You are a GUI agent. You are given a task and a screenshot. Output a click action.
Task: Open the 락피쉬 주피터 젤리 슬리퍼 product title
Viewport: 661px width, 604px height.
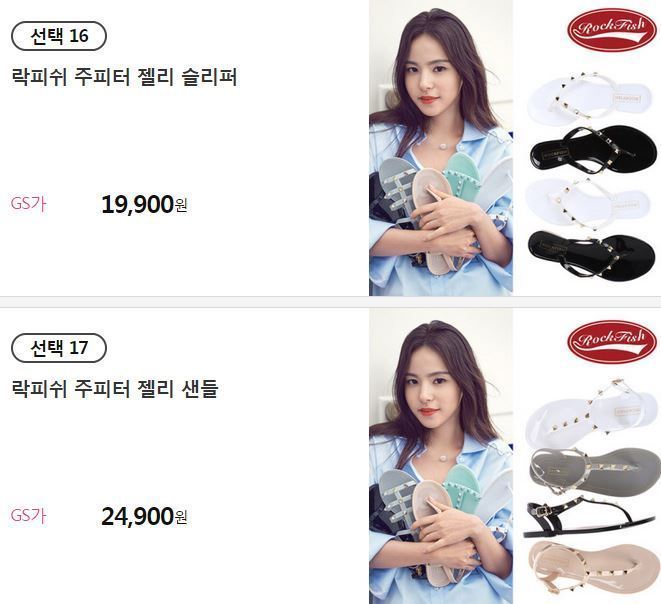tap(124, 77)
